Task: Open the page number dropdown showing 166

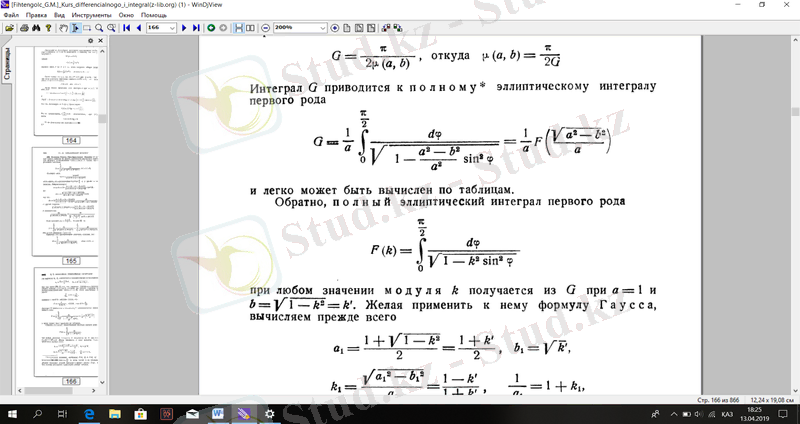Action: [x=173, y=28]
